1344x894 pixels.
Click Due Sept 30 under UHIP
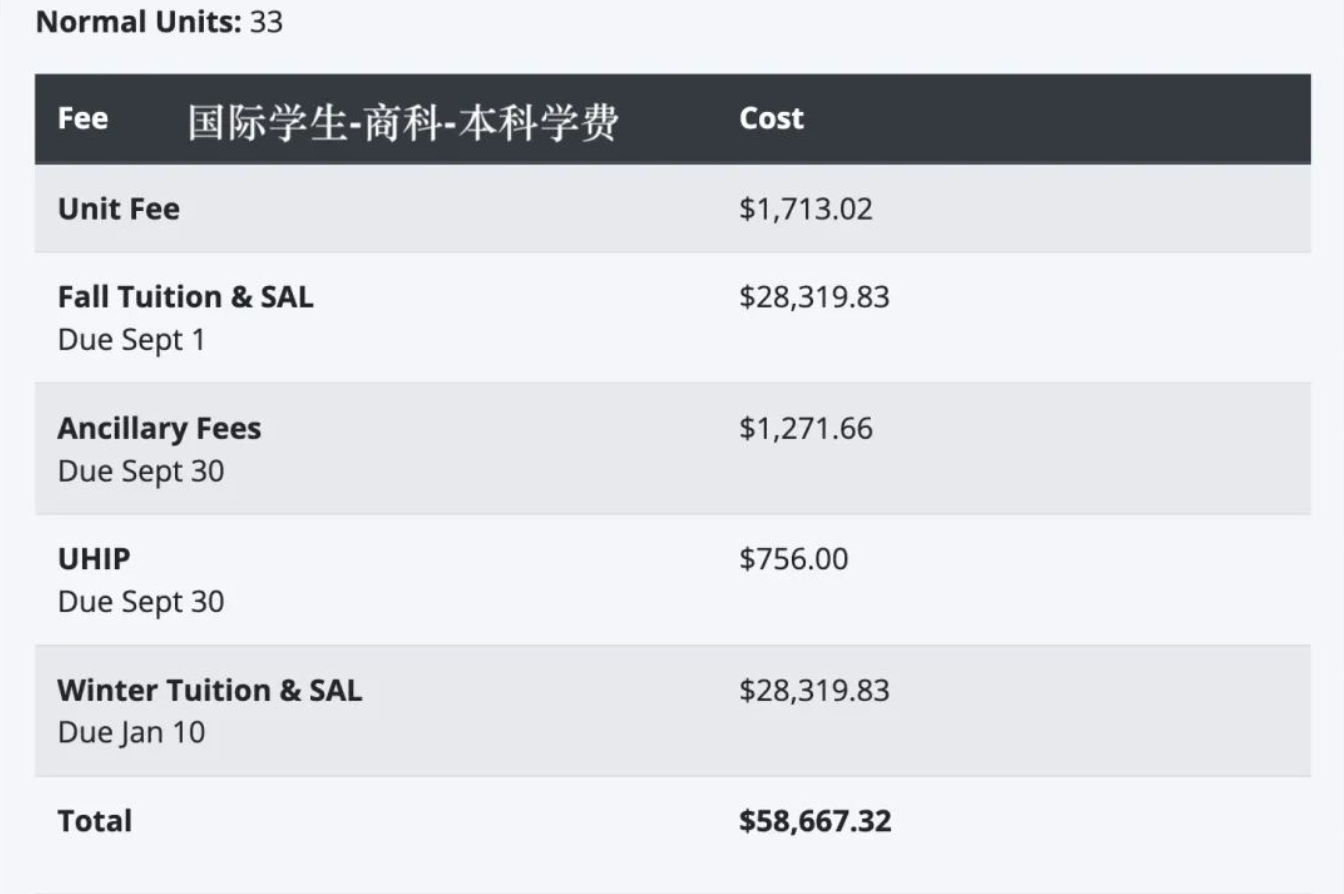[x=140, y=602]
